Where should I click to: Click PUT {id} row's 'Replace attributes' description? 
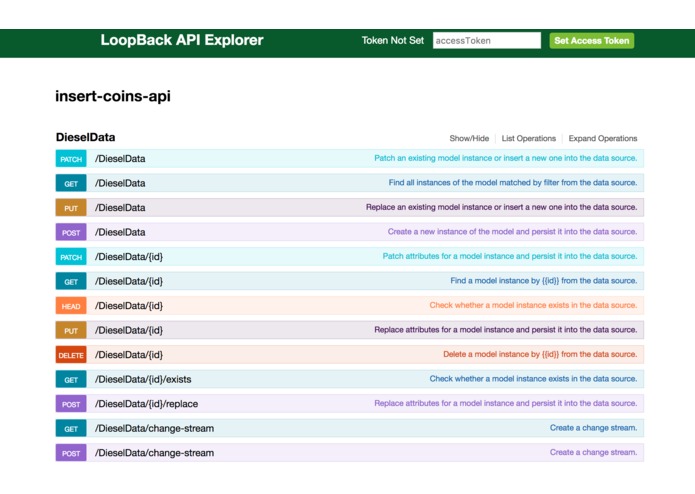point(506,330)
